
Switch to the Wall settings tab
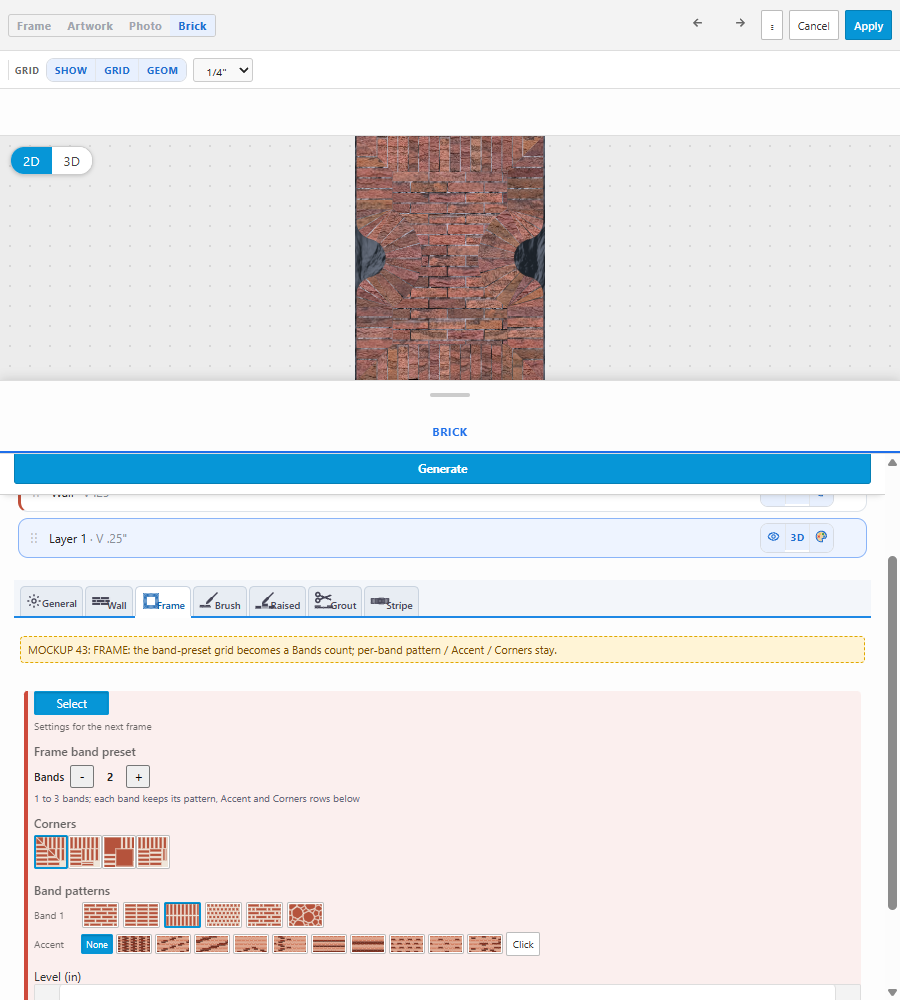(109, 602)
